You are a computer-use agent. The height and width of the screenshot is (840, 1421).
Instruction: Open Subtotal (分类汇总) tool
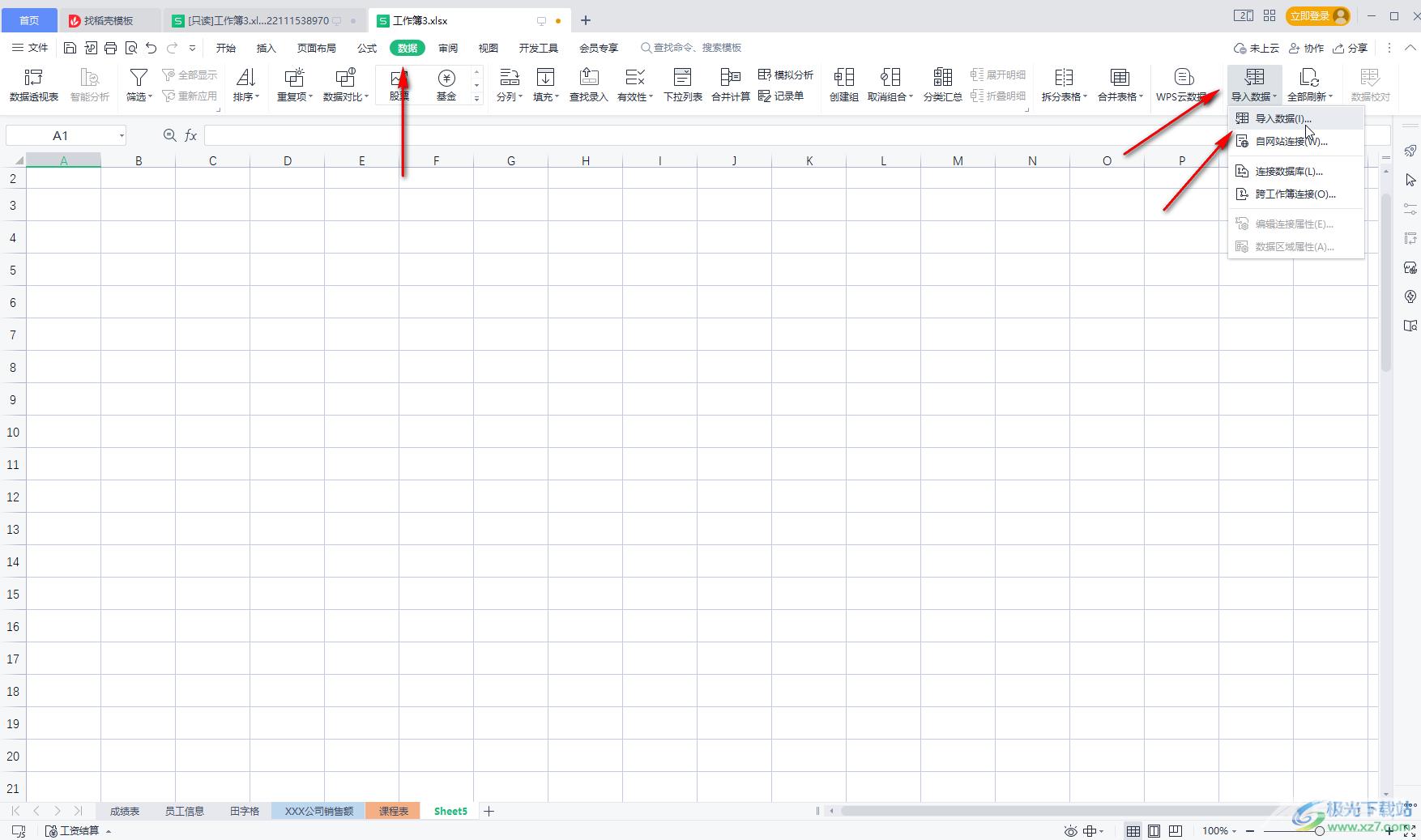click(x=942, y=85)
